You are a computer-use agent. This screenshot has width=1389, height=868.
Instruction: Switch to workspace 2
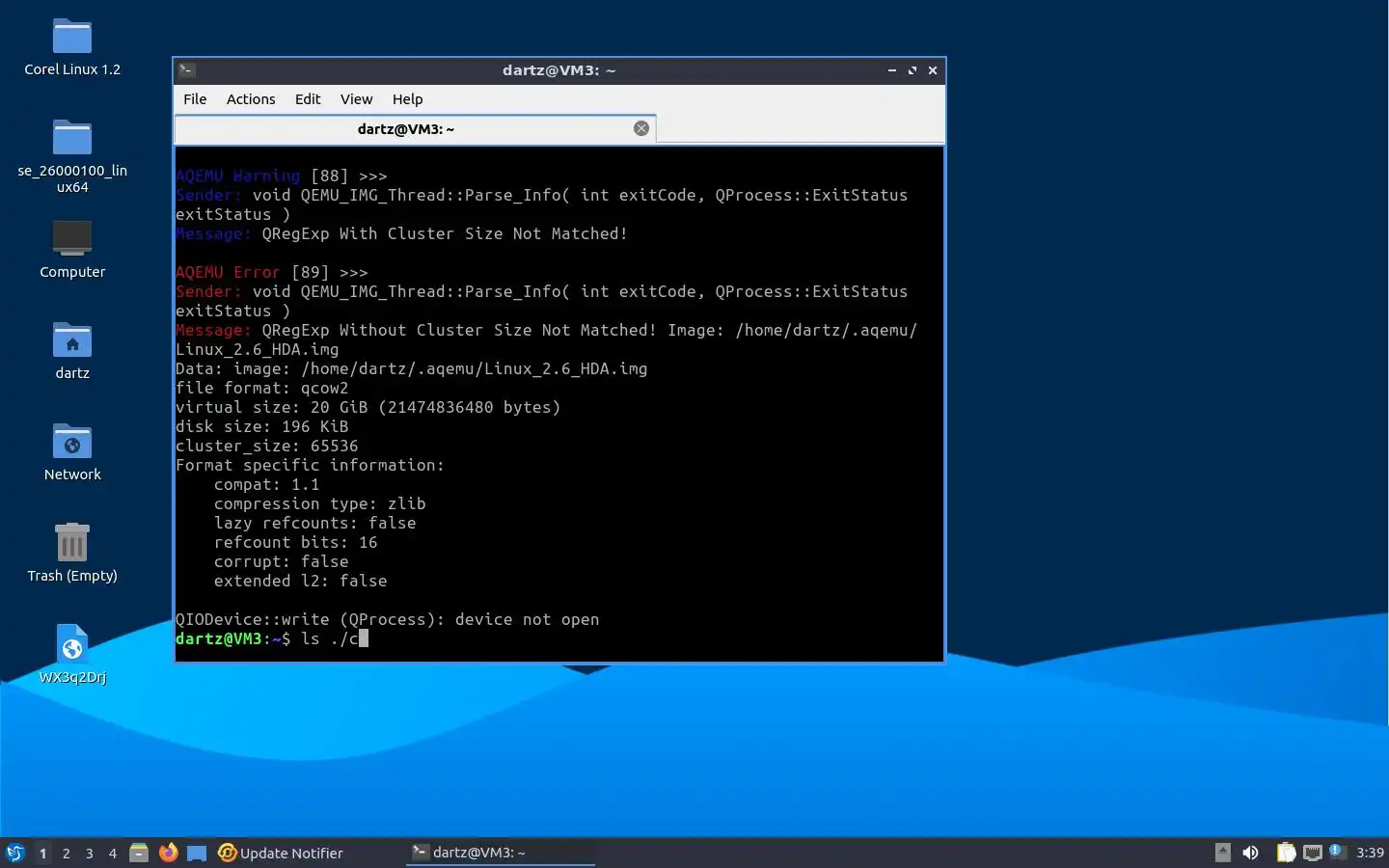tap(66, 854)
